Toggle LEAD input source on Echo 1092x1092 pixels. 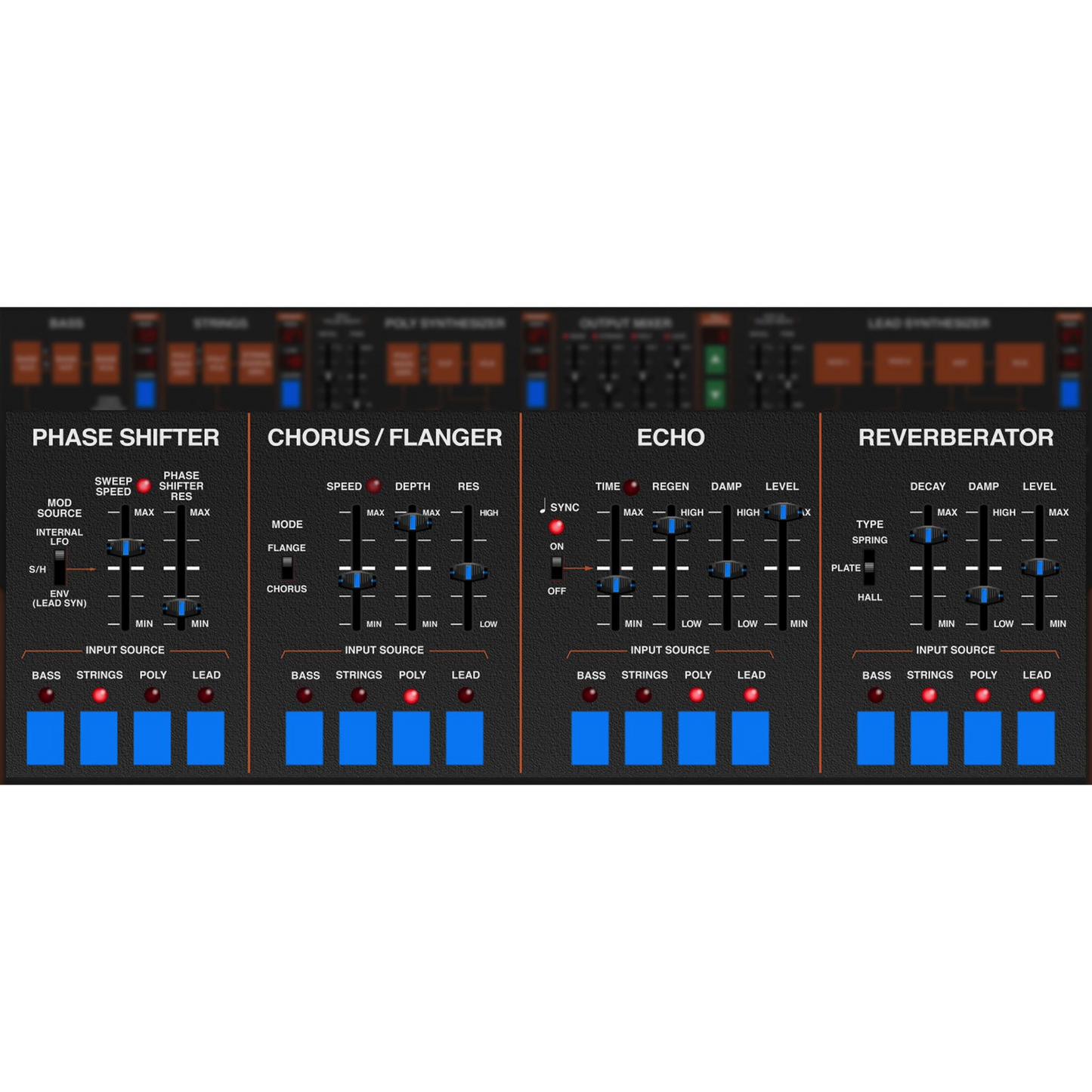(x=750, y=738)
